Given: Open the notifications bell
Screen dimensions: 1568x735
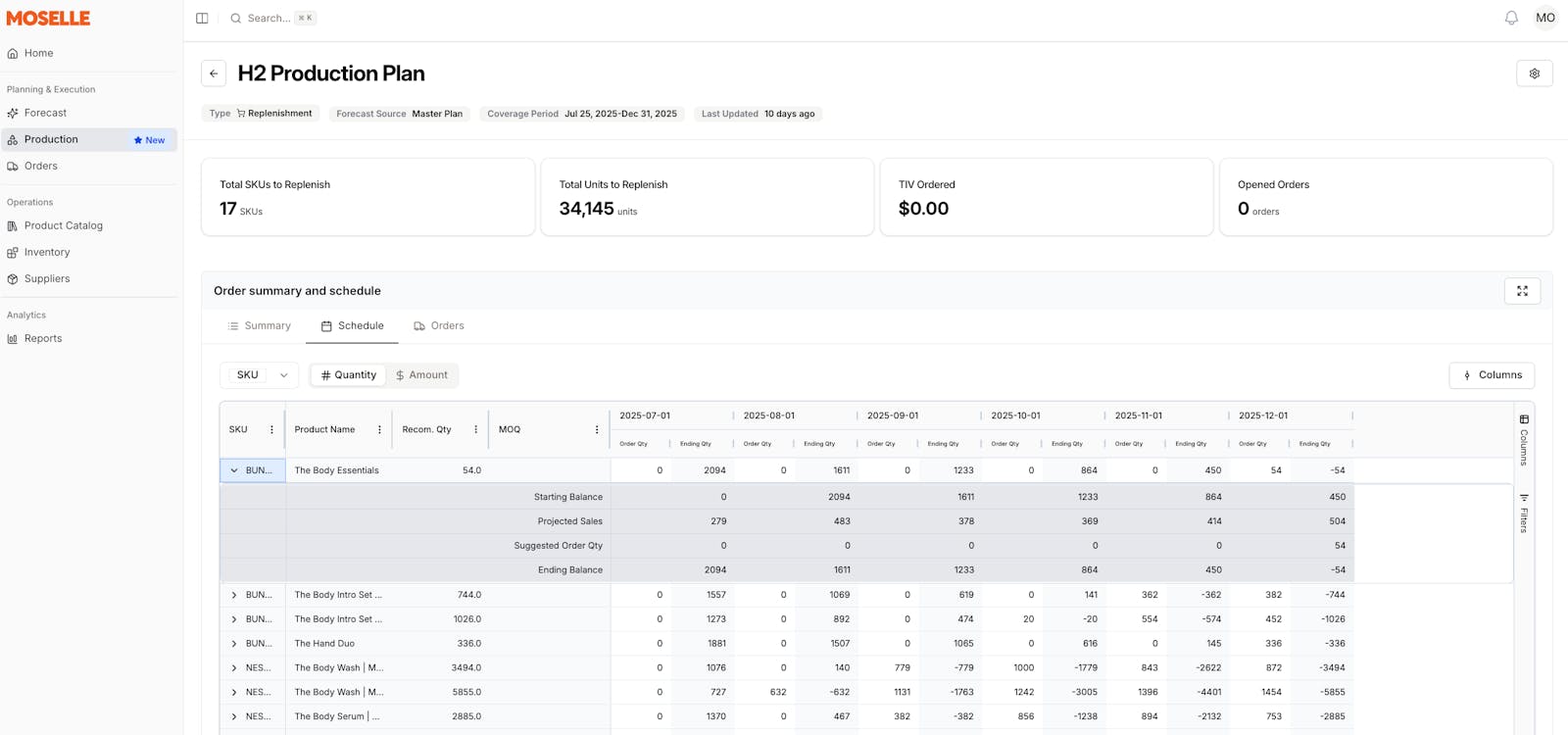Looking at the screenshot, I should (x=1511, y=18).
